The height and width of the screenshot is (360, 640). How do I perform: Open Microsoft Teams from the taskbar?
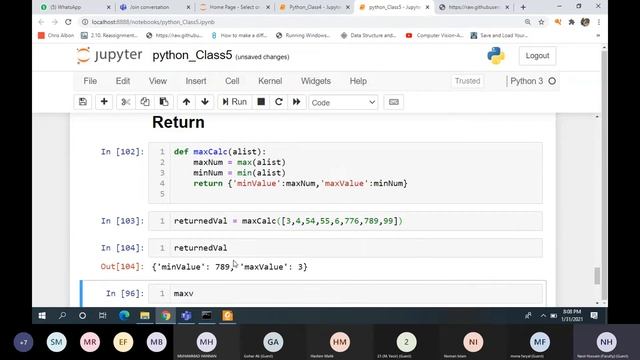pos(186,316)
